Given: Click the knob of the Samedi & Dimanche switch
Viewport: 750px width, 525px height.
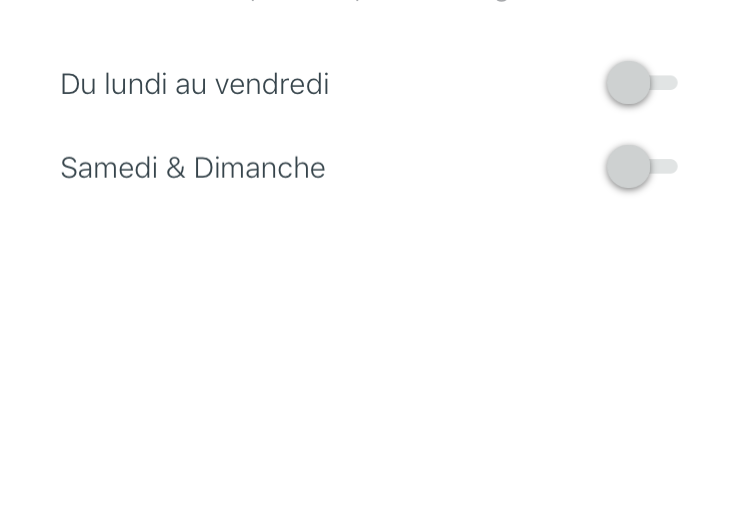Looking at the screenshot, I should 629,167.
